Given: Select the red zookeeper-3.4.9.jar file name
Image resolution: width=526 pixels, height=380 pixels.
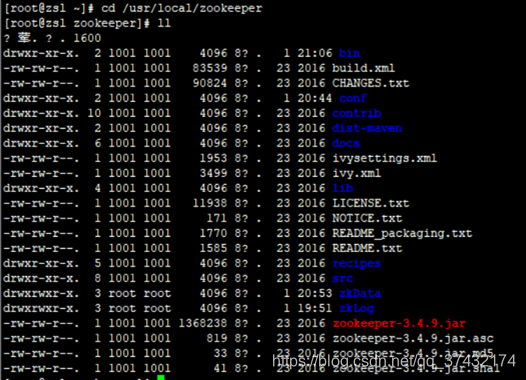Looking at the screenshot, I should [x=399, y=324].
